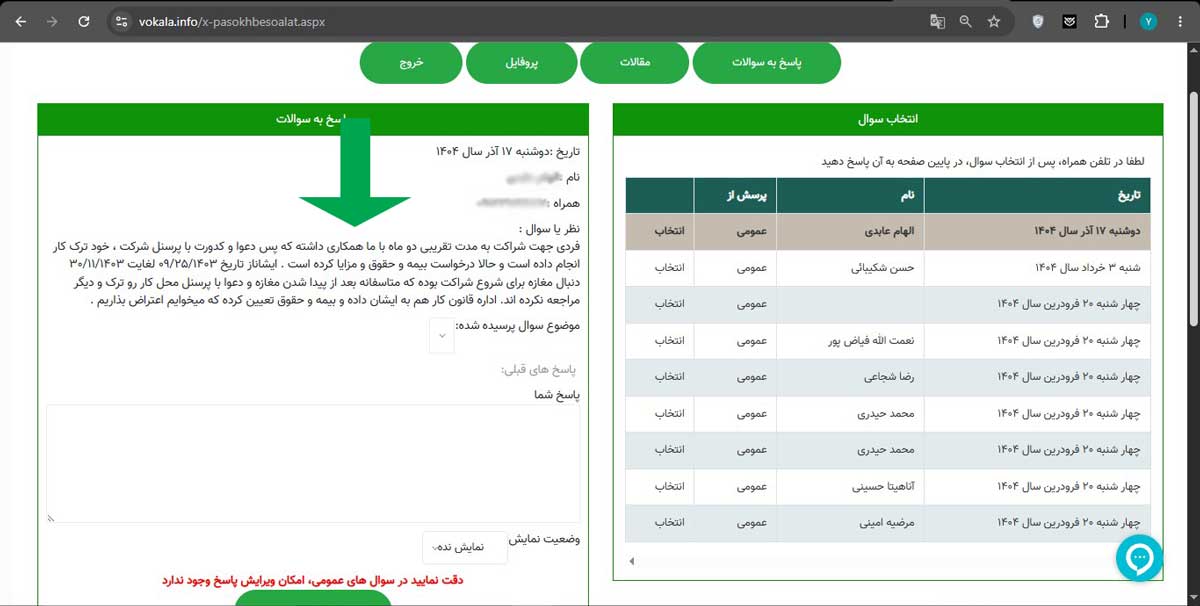Select انتخاب for الهام عابدی row
Viewport: 1200px width, 606px height.
coord(669,231)
